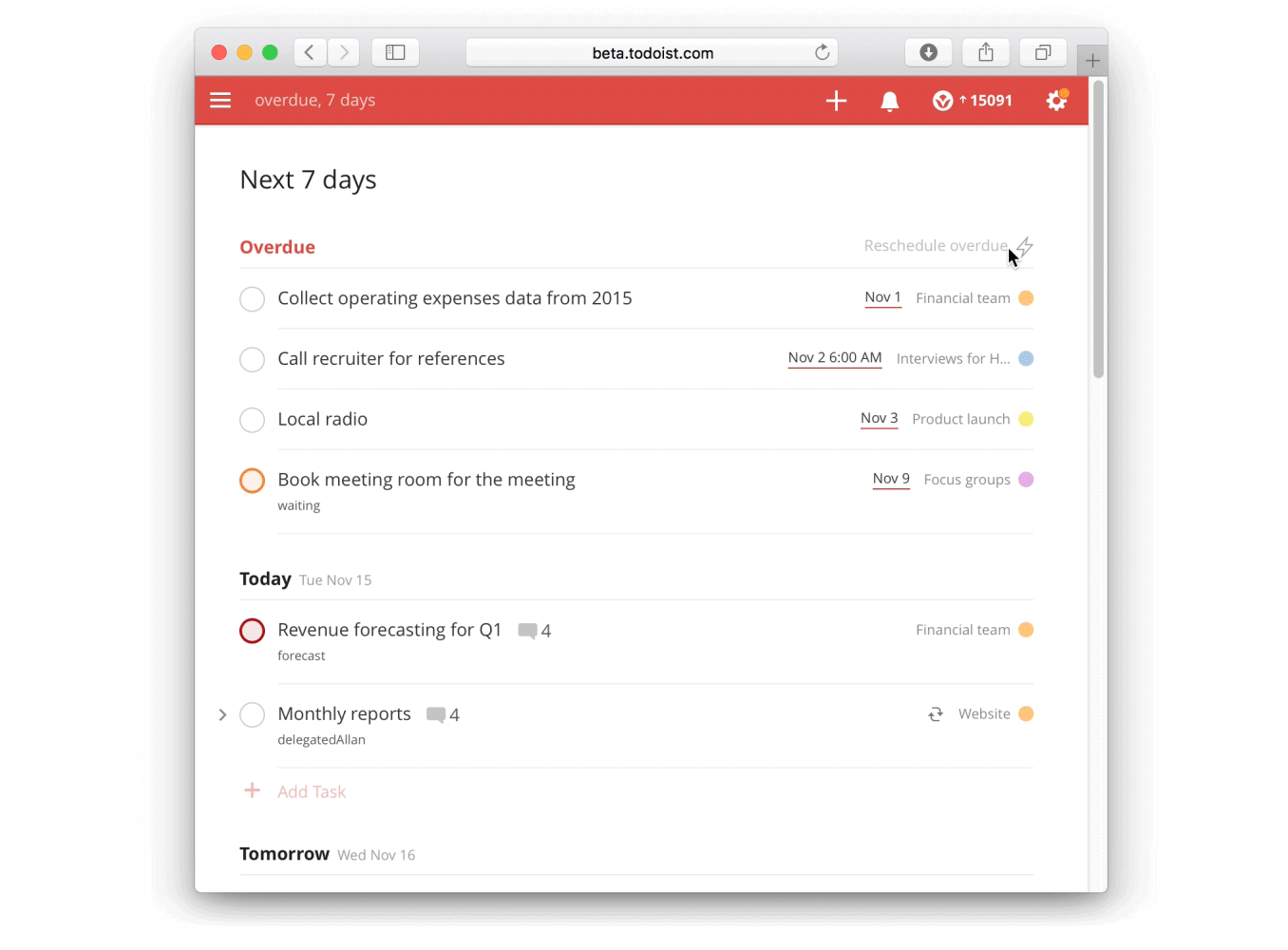The height and width of the screenshot is (950, 1288).
Task: Click the Tomorrow section heading
Action: [284, 853]
